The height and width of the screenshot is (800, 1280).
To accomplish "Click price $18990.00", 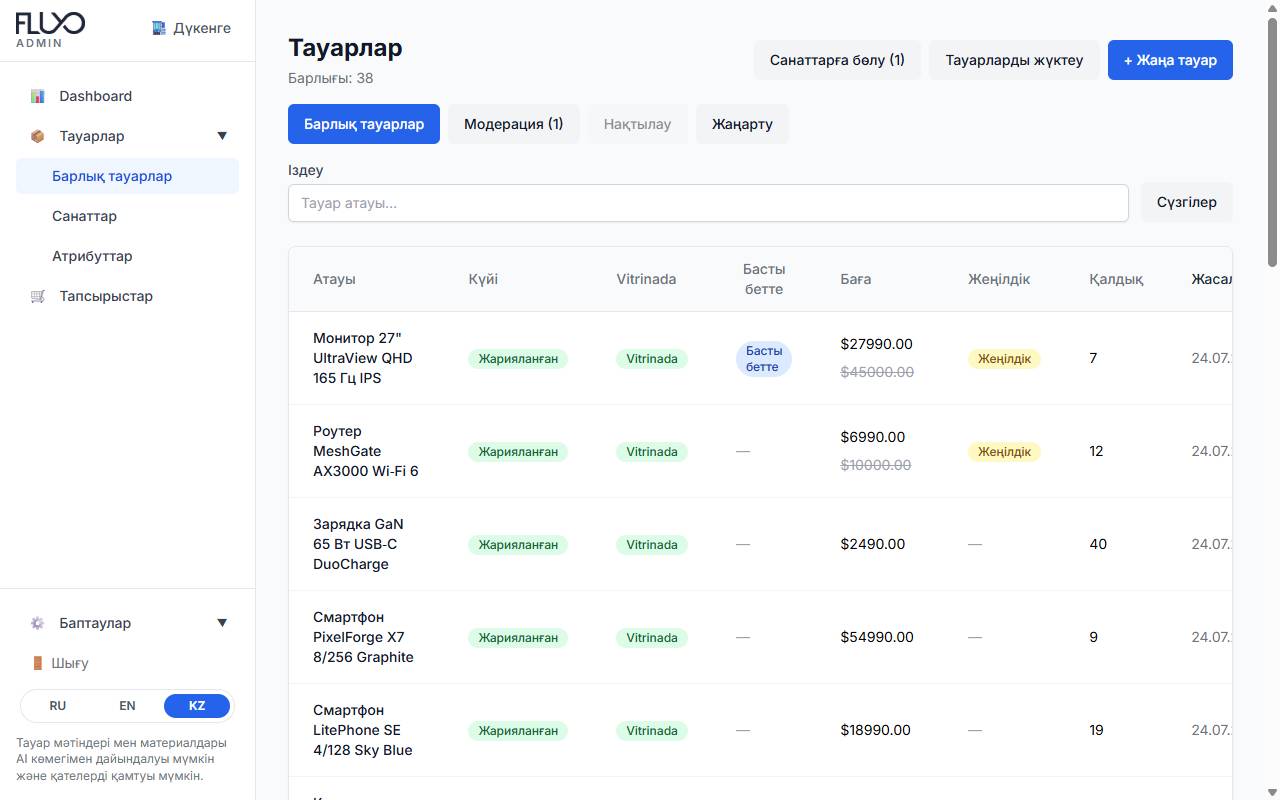I will point(876,730).
